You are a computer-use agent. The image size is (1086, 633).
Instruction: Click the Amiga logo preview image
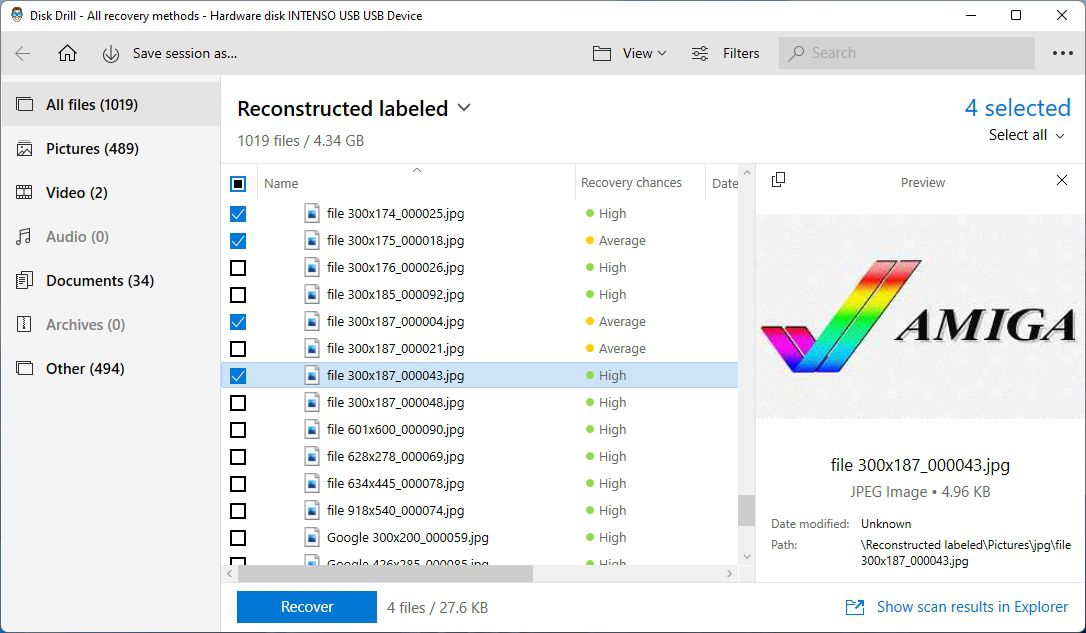920,317
